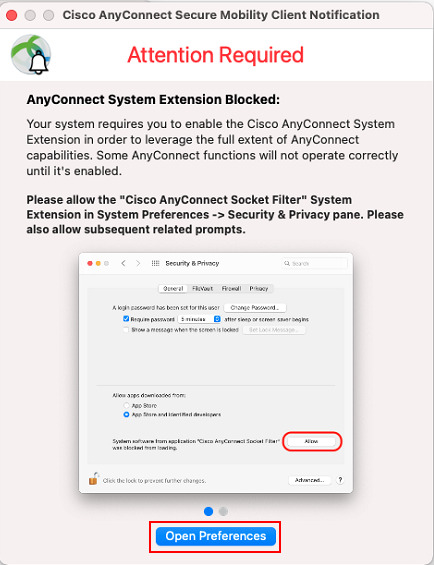434x565 pixels.
Task: Open the password delay minutes dropdown
Action: pyautogui.click(x=199, y=319)
